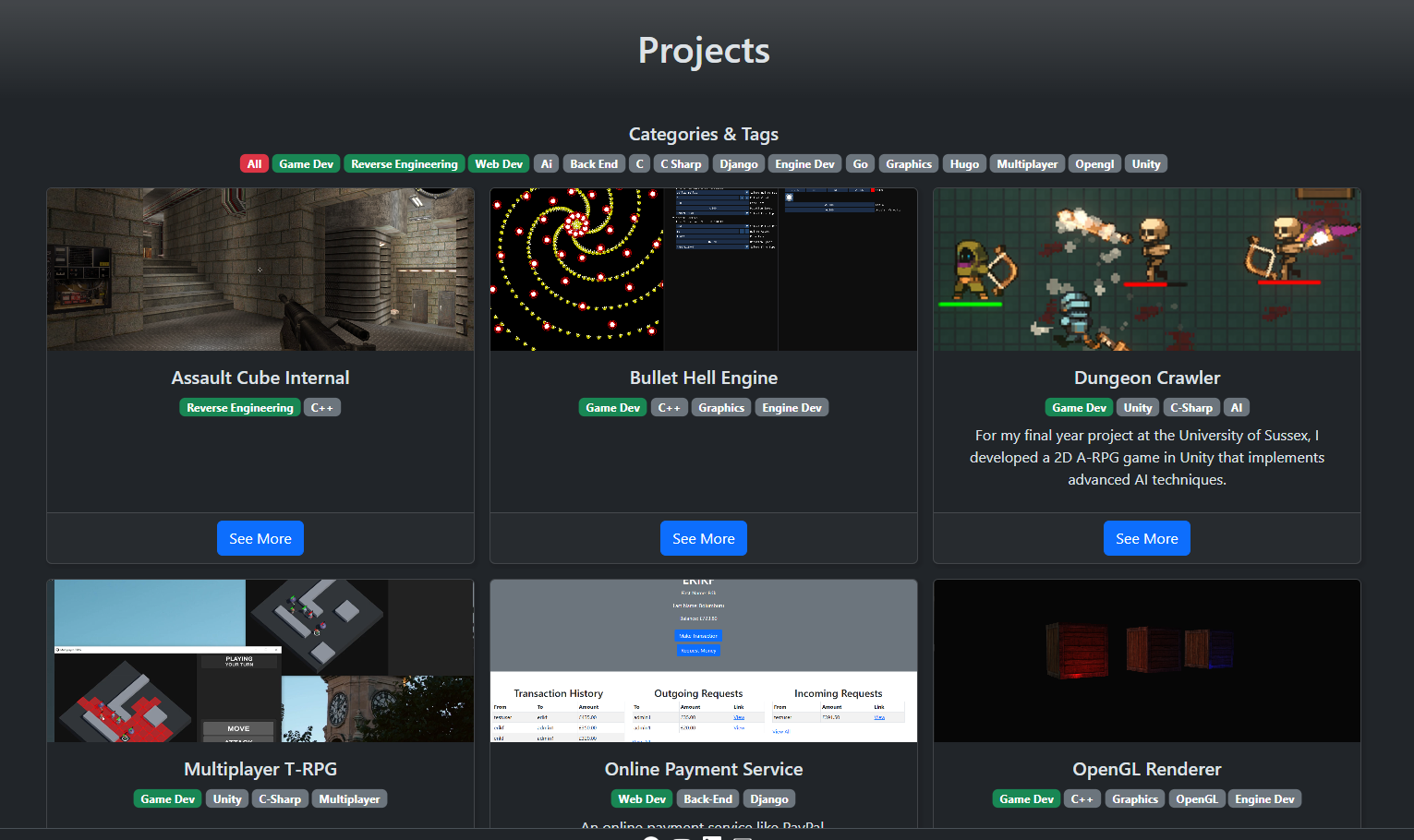Open the Dungeon Crawler pixel-art thumbnail
Screen dimensions: 1414x840
1147,270
